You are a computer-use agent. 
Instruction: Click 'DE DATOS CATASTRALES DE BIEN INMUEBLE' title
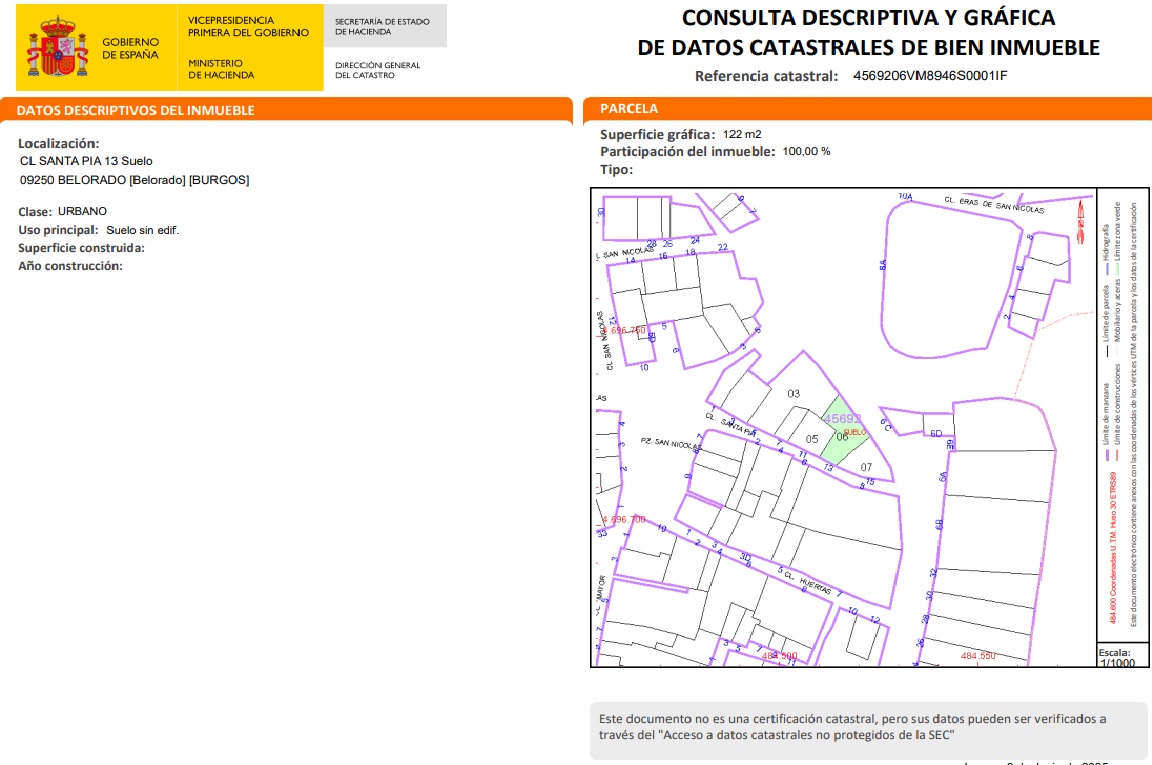[x=868, y=48]
